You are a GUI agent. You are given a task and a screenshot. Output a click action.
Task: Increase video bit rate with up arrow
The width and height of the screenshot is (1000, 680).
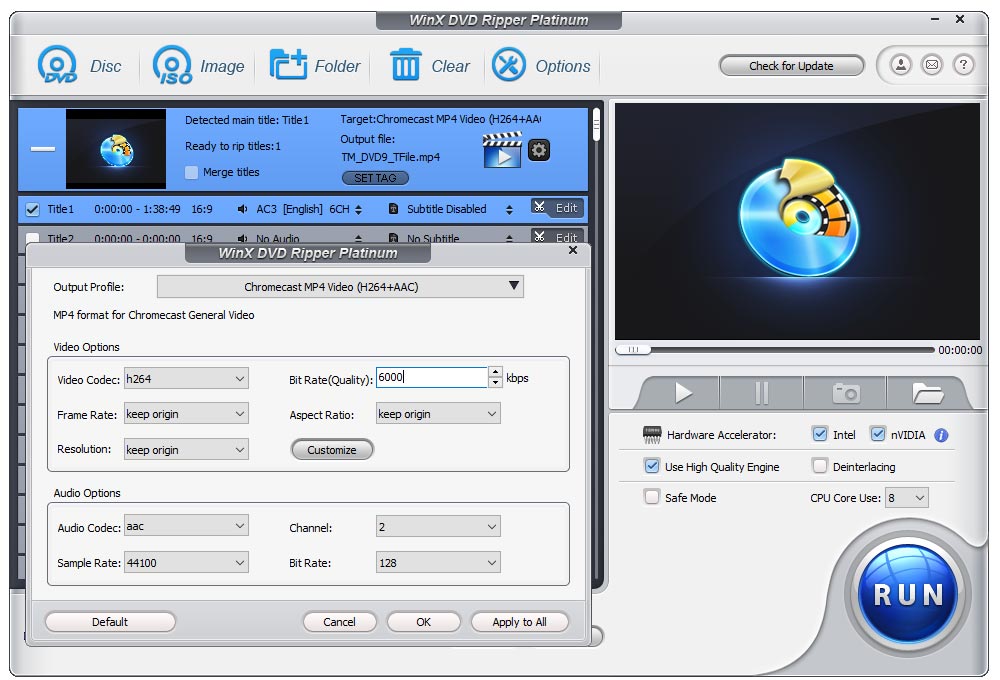click(x=496, y=372)
